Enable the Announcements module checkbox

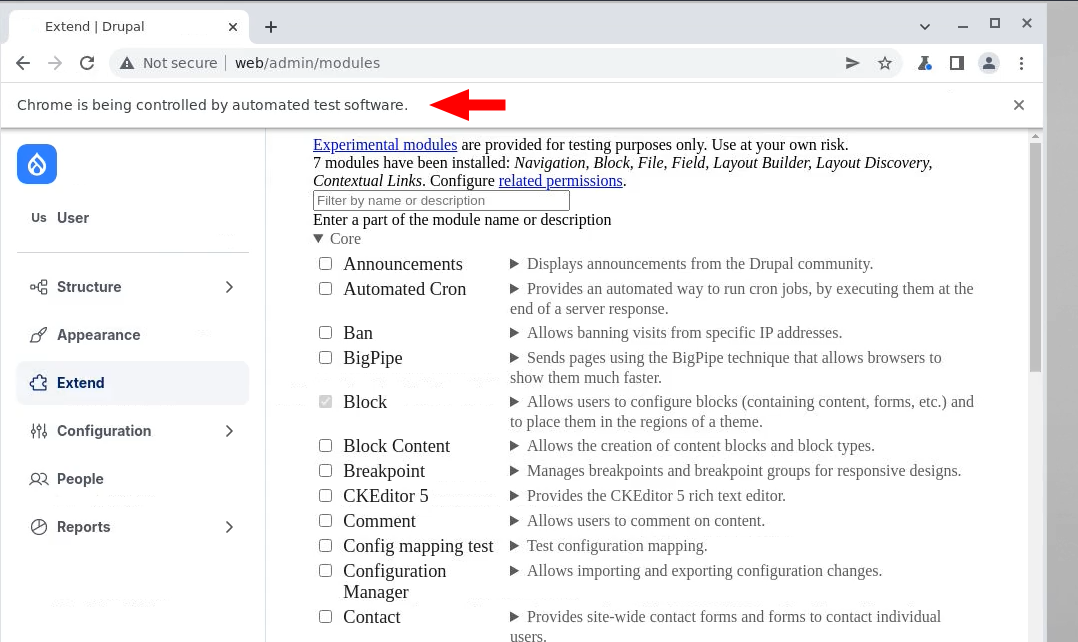tap(325, 264)
